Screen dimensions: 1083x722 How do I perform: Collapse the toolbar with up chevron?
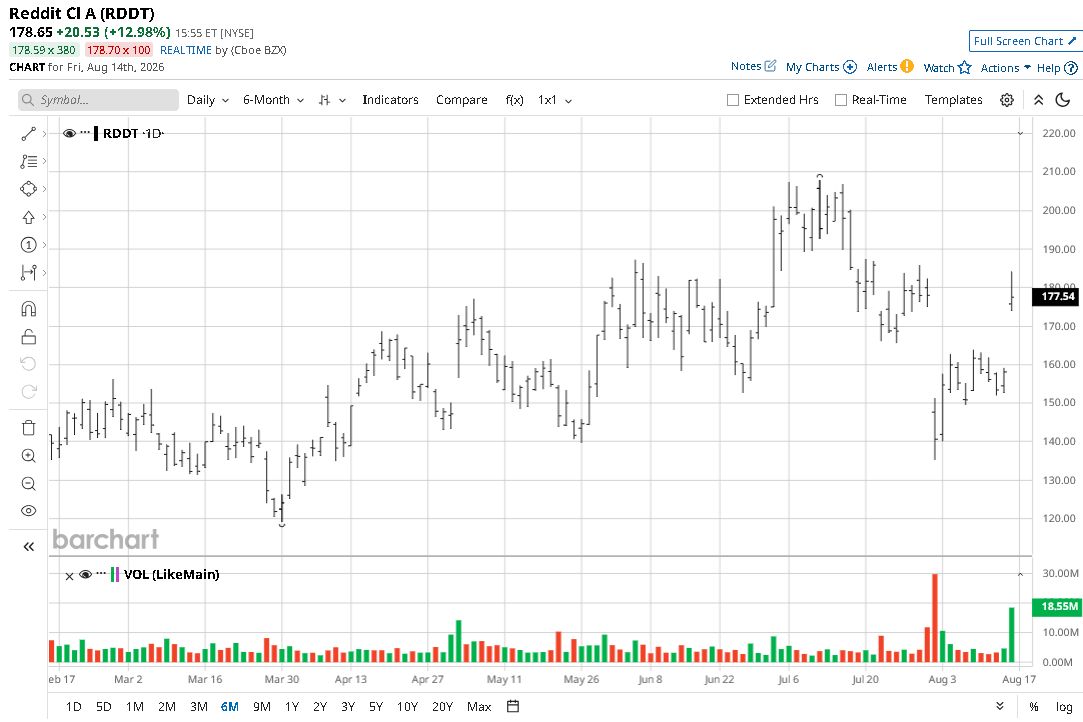pyautogui.click(x=1038, y=100)
